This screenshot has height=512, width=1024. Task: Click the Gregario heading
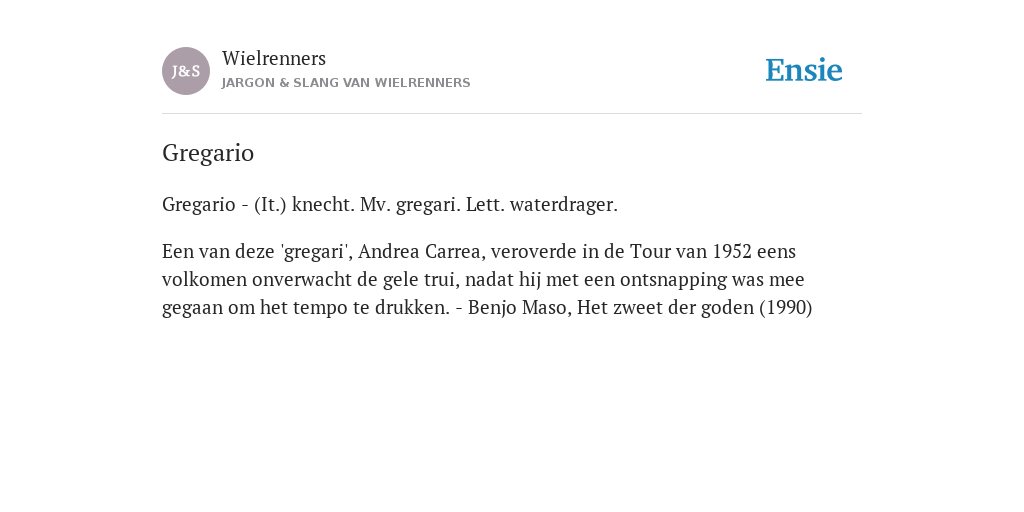(208, 153)
